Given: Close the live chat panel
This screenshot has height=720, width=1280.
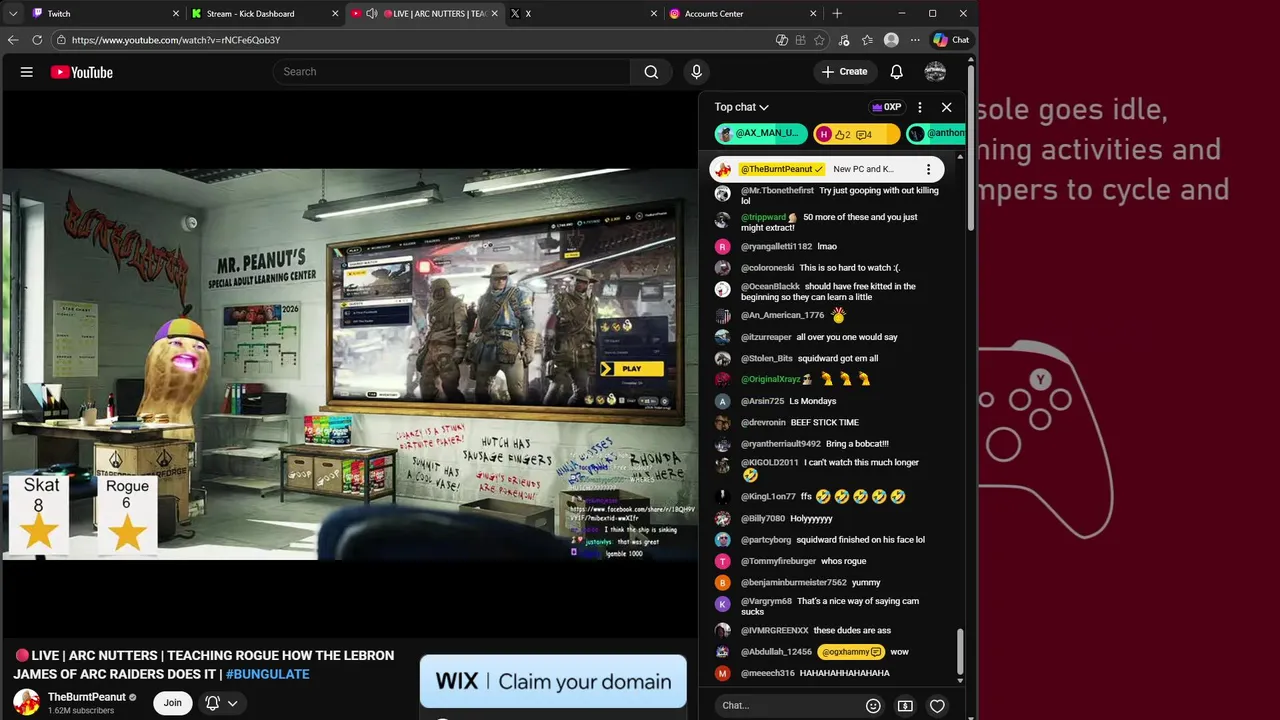Looking at the screenshot, I should point(947,107).
